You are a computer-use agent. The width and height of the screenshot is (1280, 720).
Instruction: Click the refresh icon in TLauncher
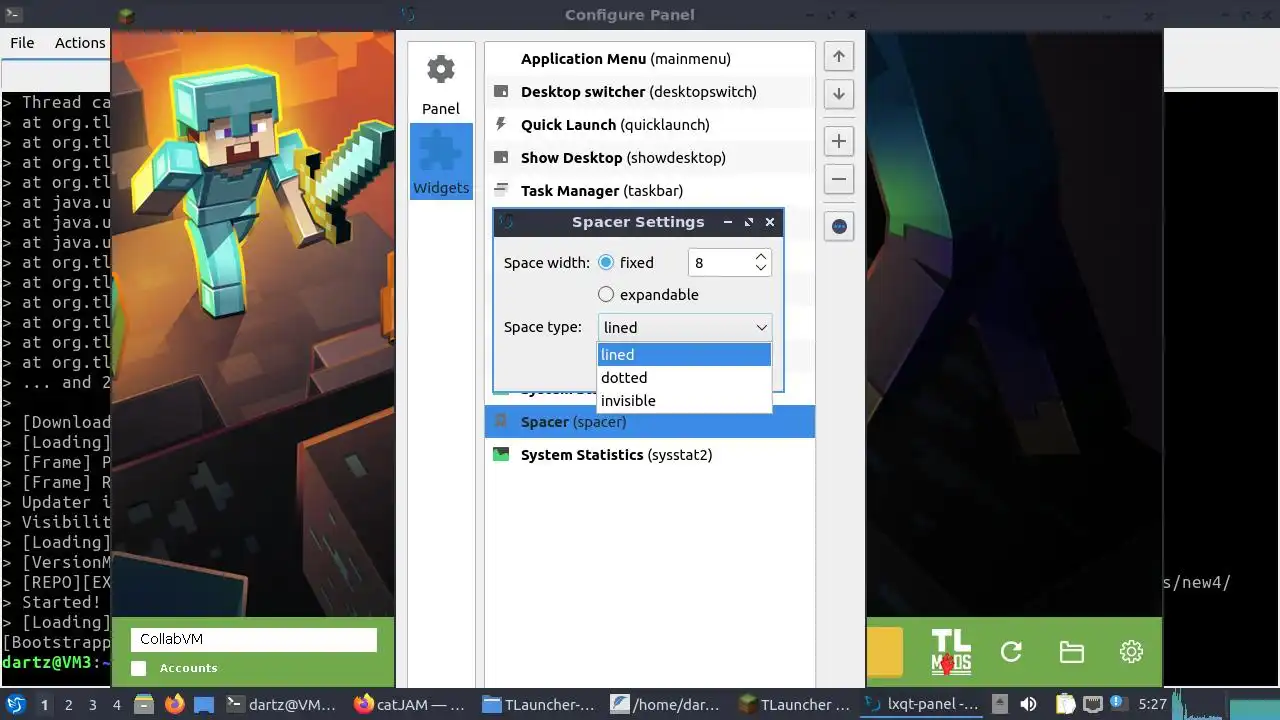pyautogui.click(x=1011, y=653)
